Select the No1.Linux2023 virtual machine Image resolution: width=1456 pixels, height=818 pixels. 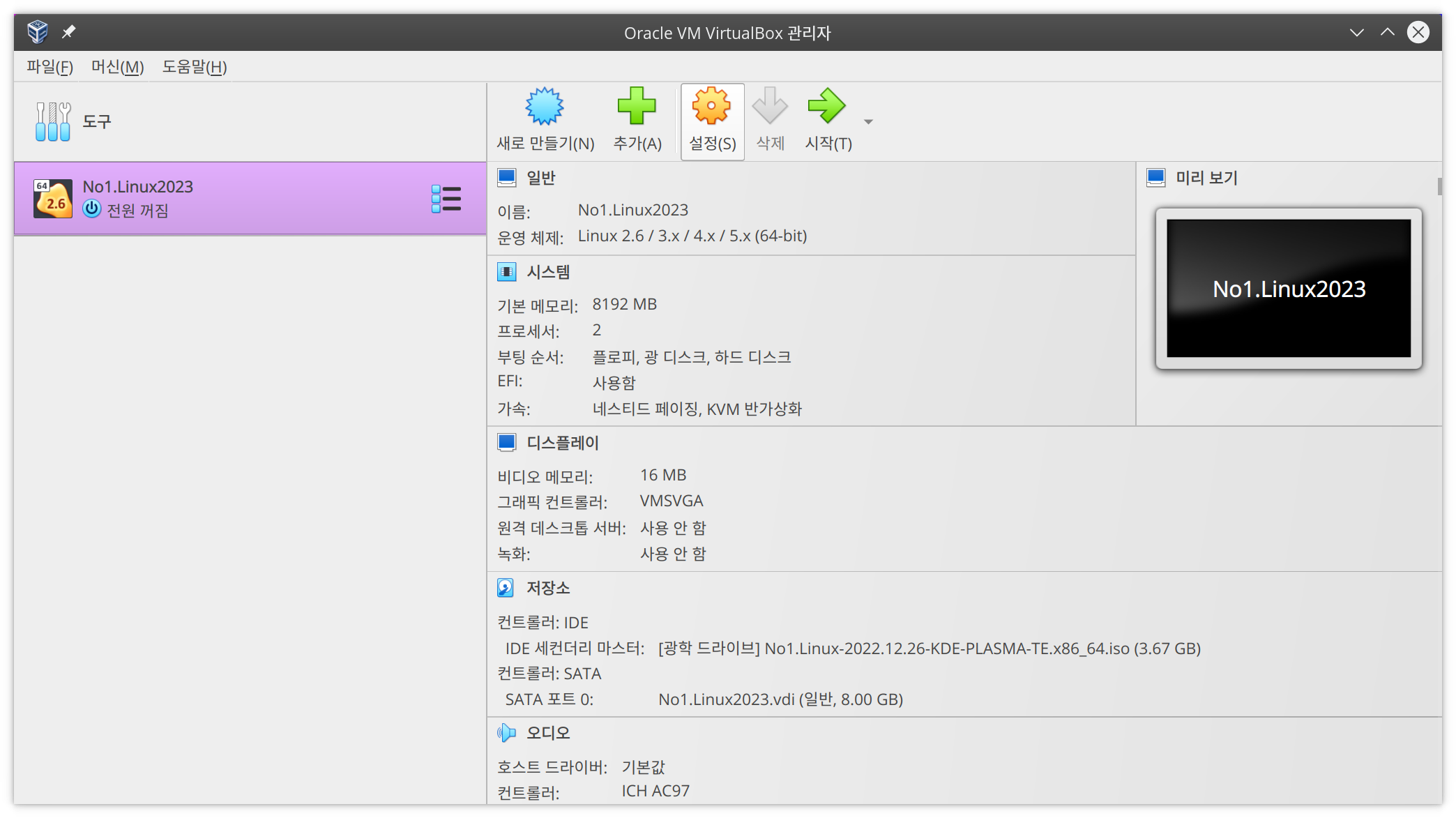(250, 199)
